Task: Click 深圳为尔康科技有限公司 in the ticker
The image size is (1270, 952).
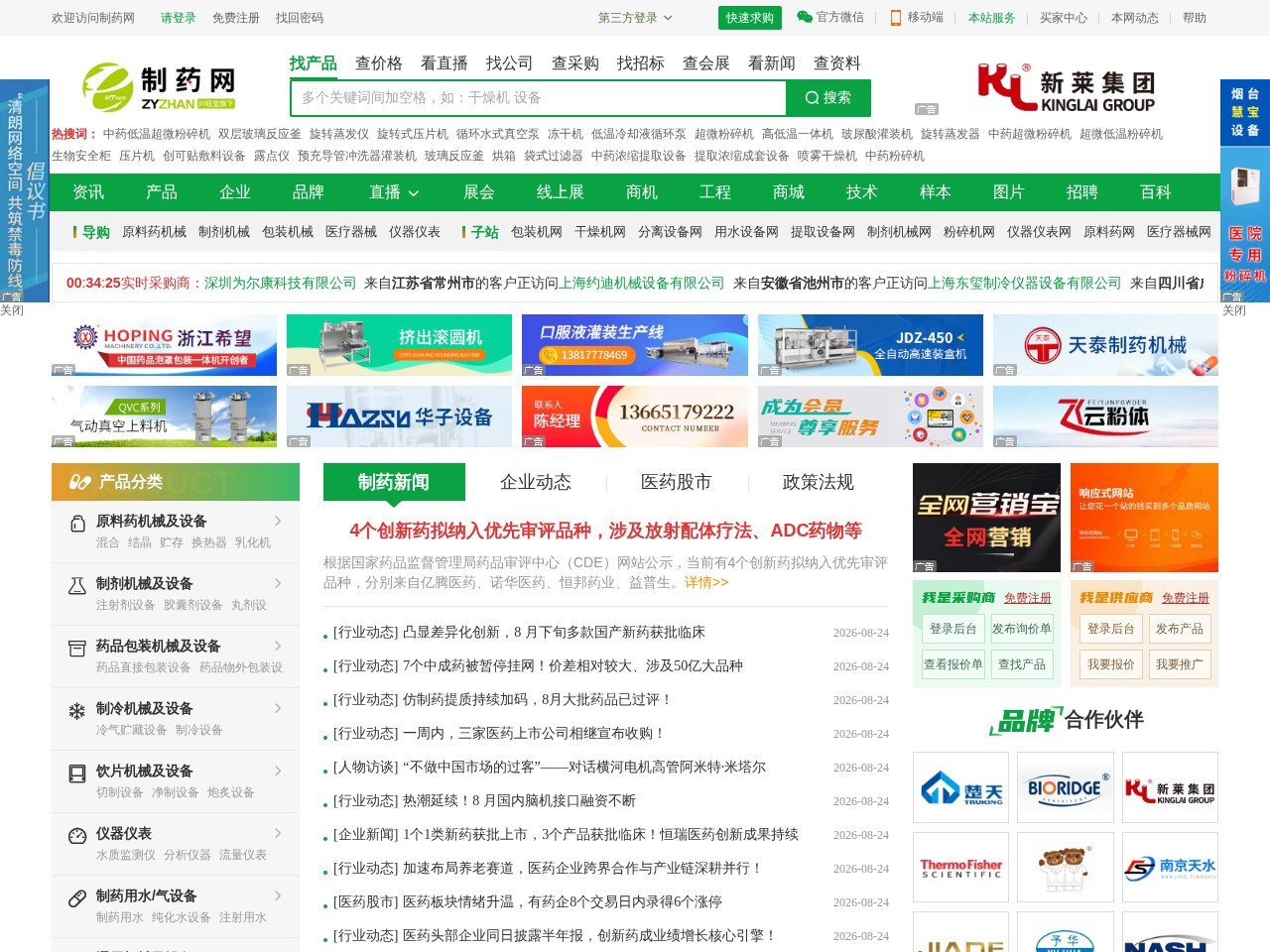Action: pos(280,283)
